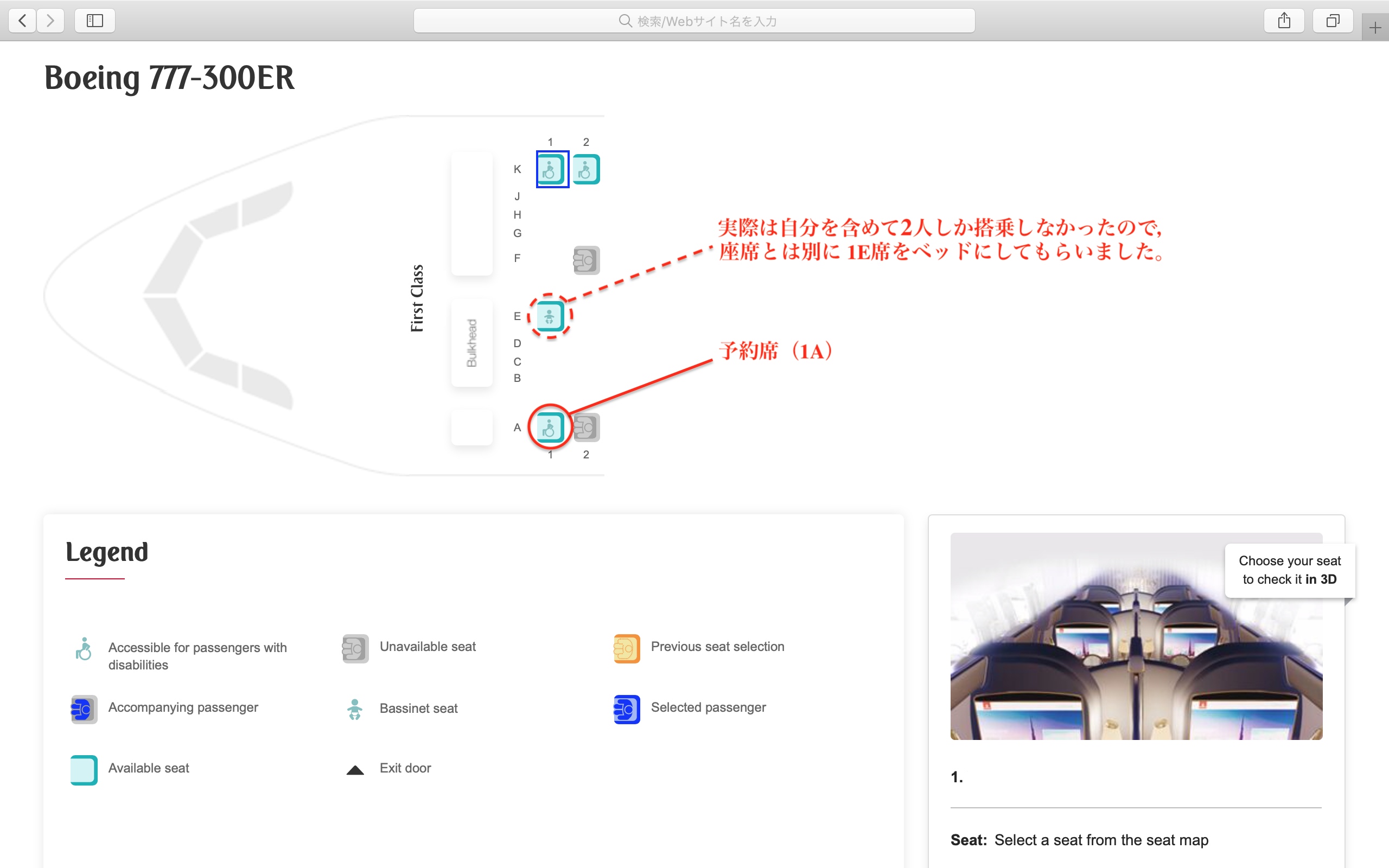Click 'Choose your seat' 3D tooltip
Screen dimensions: 1389x868
(1289, 570)
